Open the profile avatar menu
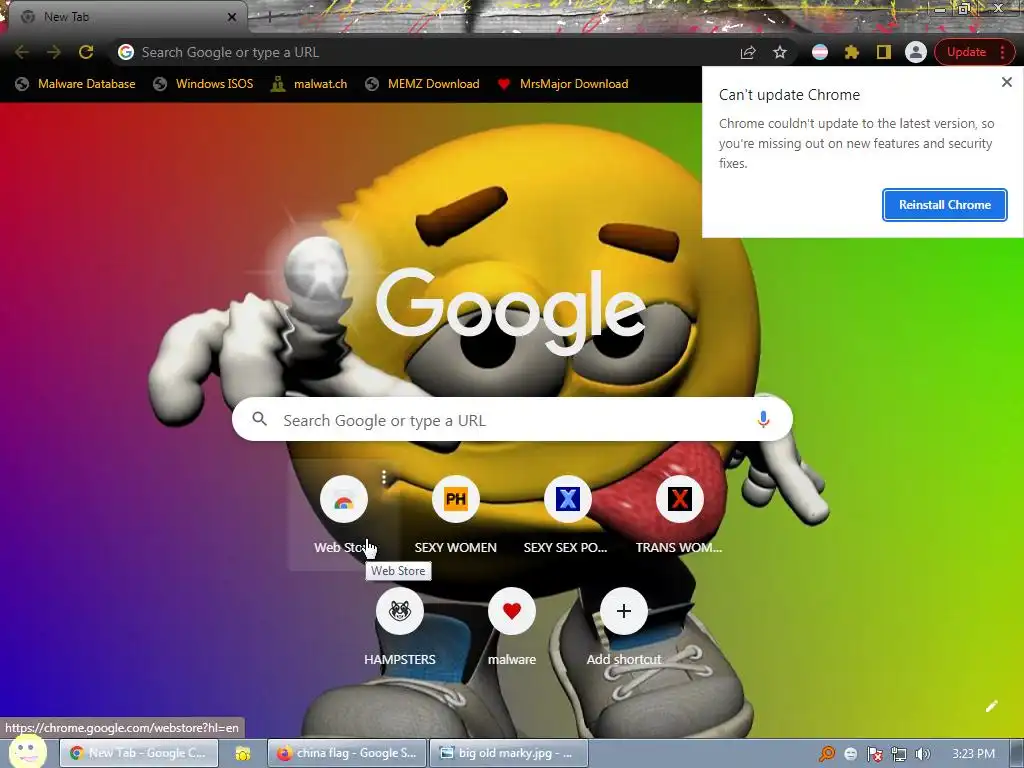 tap(916, 52)
